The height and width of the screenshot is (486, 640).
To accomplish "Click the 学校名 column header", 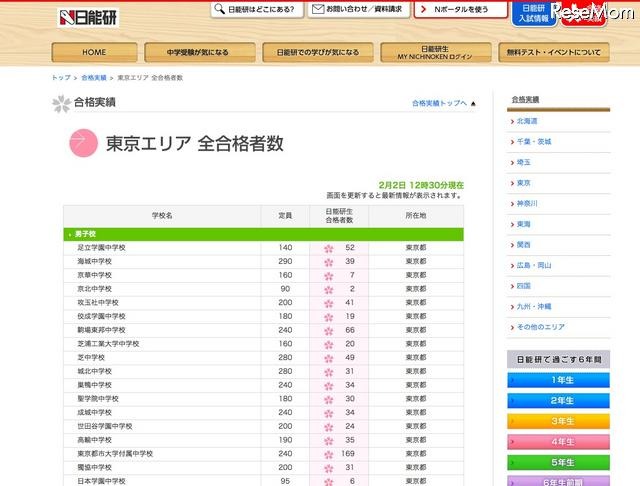I will 162,215.
